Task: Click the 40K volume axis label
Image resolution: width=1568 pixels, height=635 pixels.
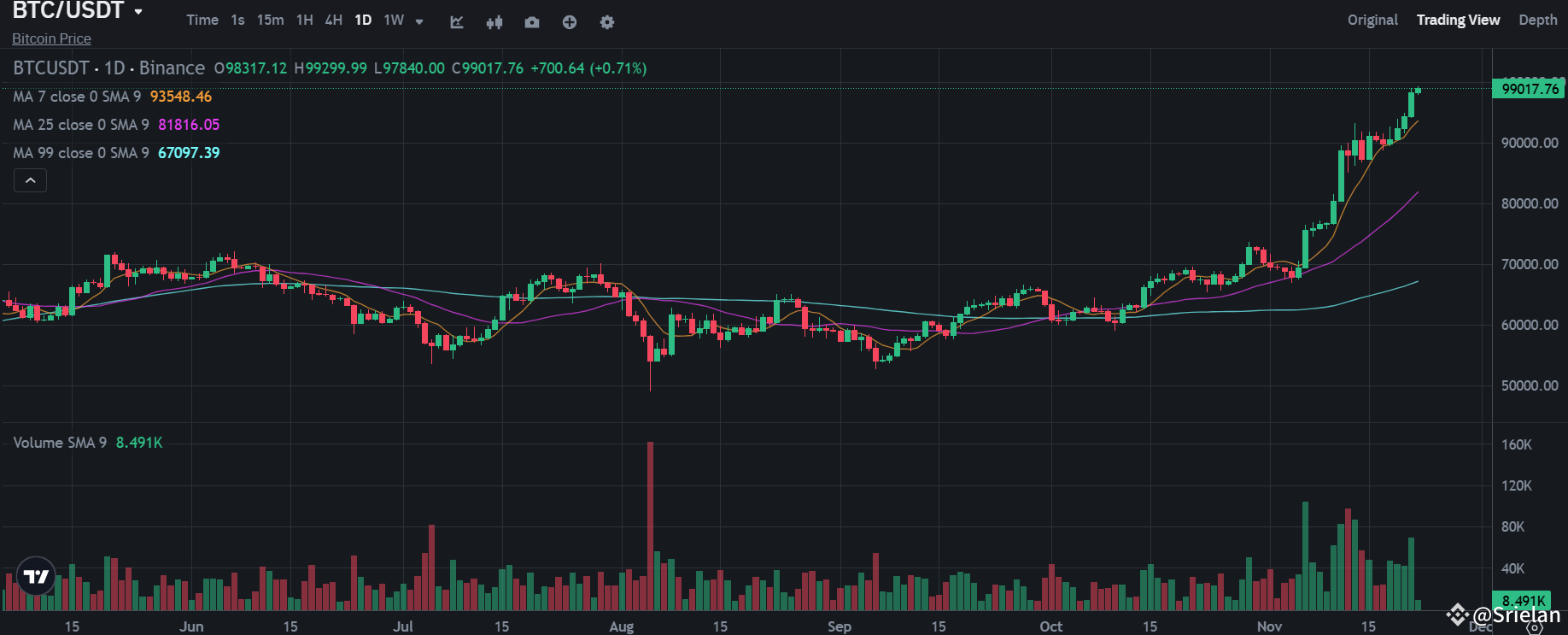Action: (x=1512, y=568)
